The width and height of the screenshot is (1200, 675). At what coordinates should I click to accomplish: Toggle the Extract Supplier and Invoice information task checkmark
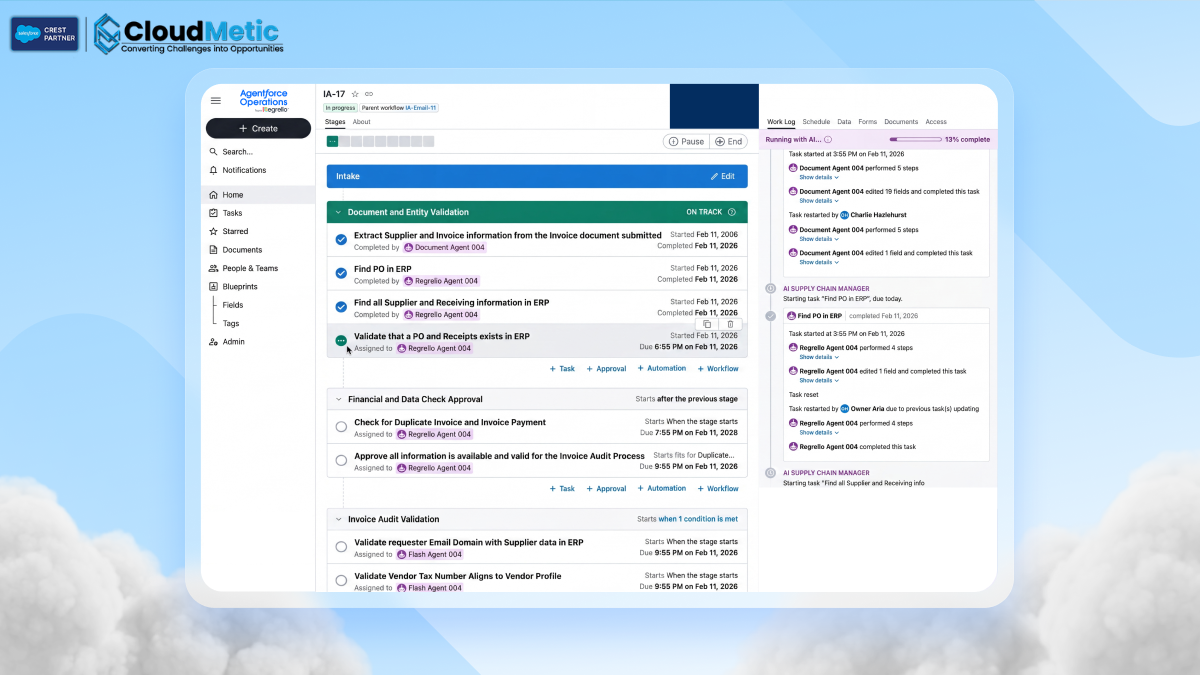341,240
